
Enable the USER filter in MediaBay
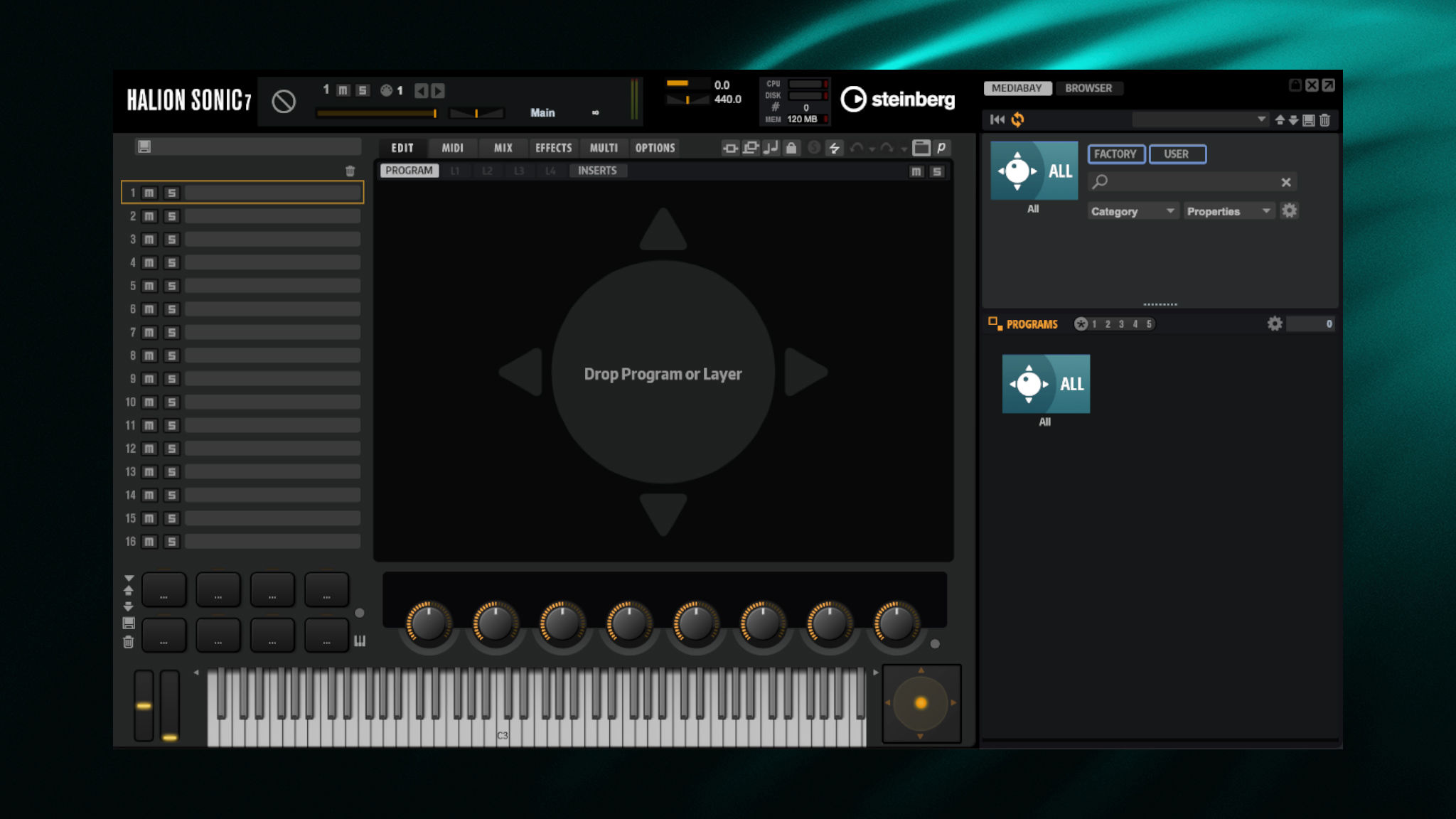1177,154
